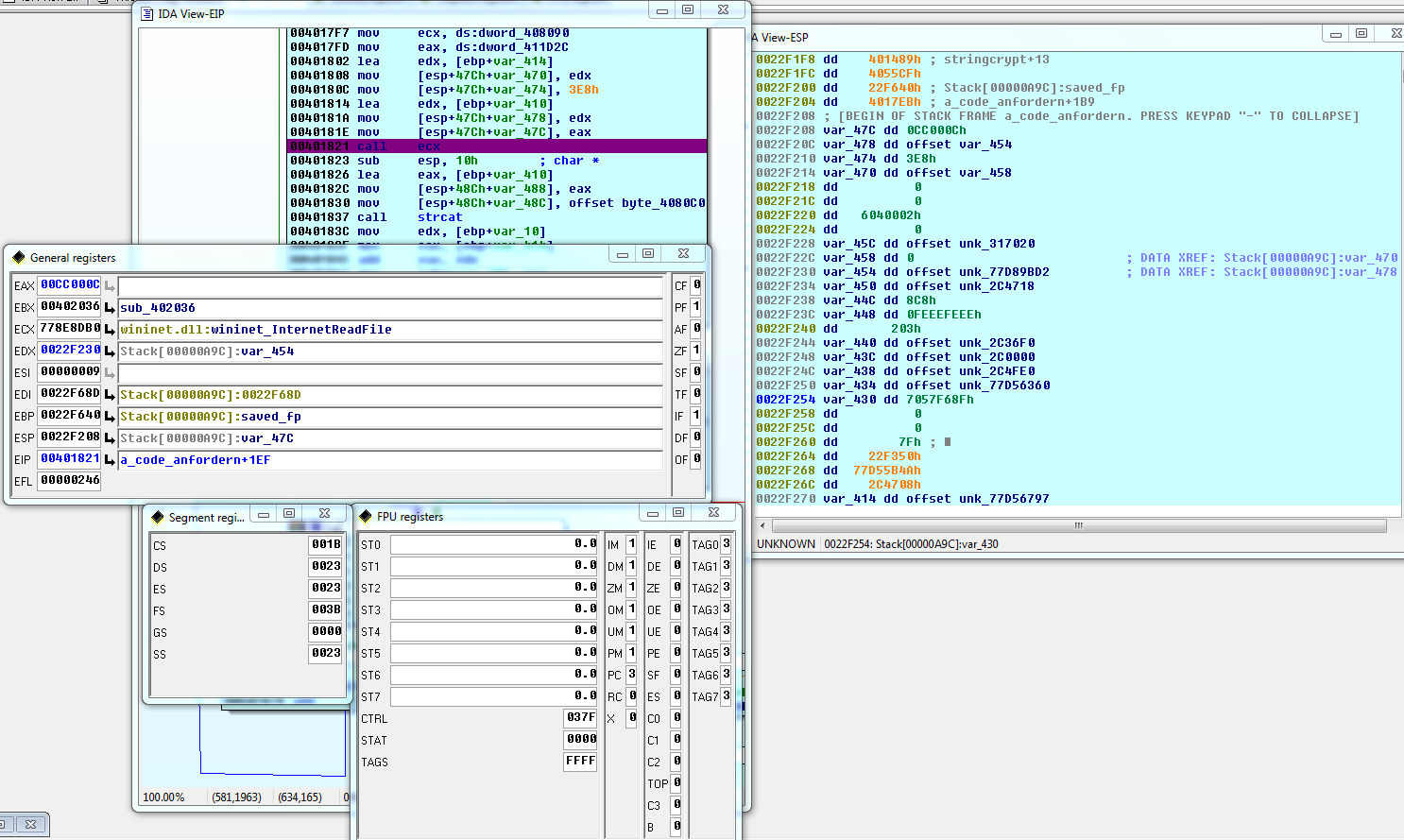Select the EBX register value 00402036
The height and width of the screenshot is (840, 1404).
[x=70, y=306]
